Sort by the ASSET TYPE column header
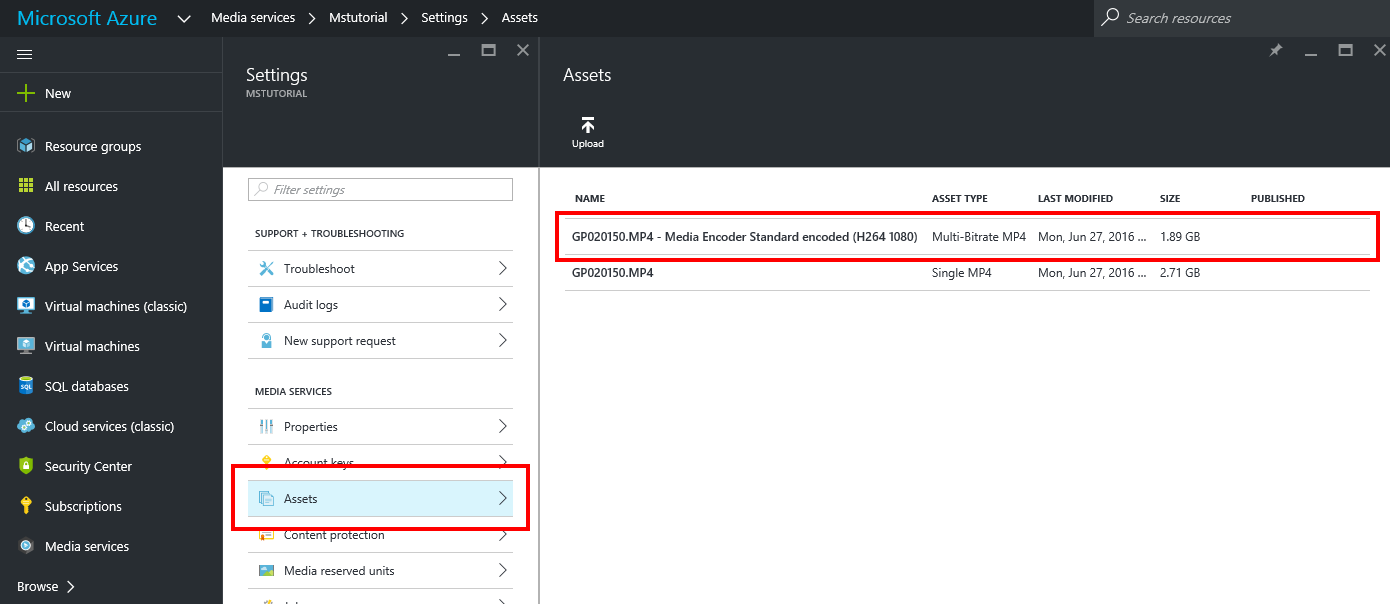Image resolution: width=1390 pixels, height=604 pixels. (960, 198)
